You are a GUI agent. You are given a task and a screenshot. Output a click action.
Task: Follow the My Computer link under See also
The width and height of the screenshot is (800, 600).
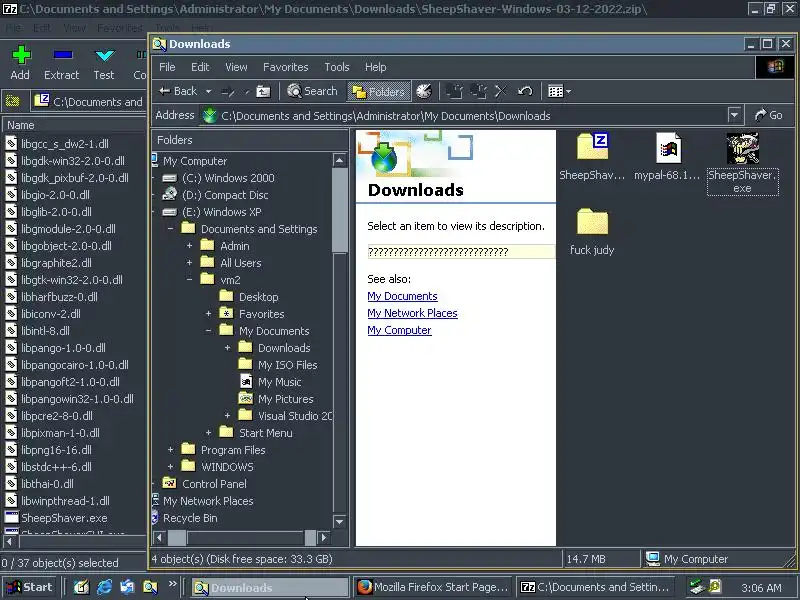point(399,330)
